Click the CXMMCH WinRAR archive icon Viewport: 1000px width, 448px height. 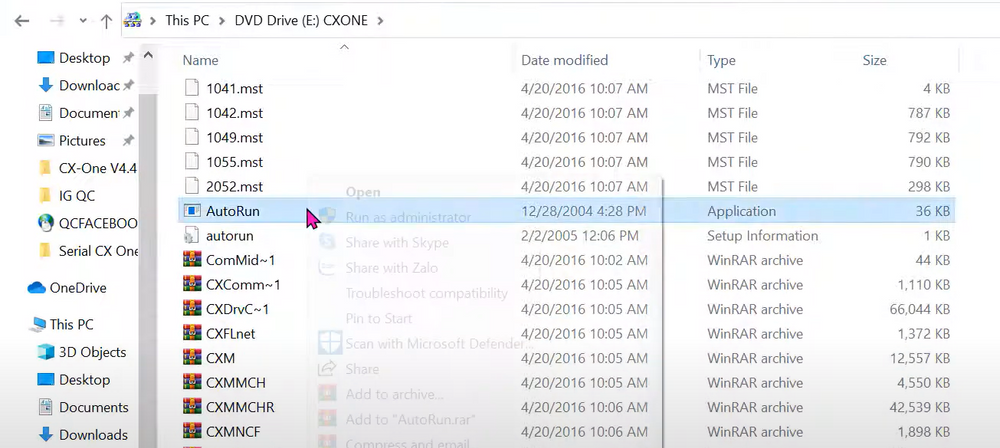192,383
